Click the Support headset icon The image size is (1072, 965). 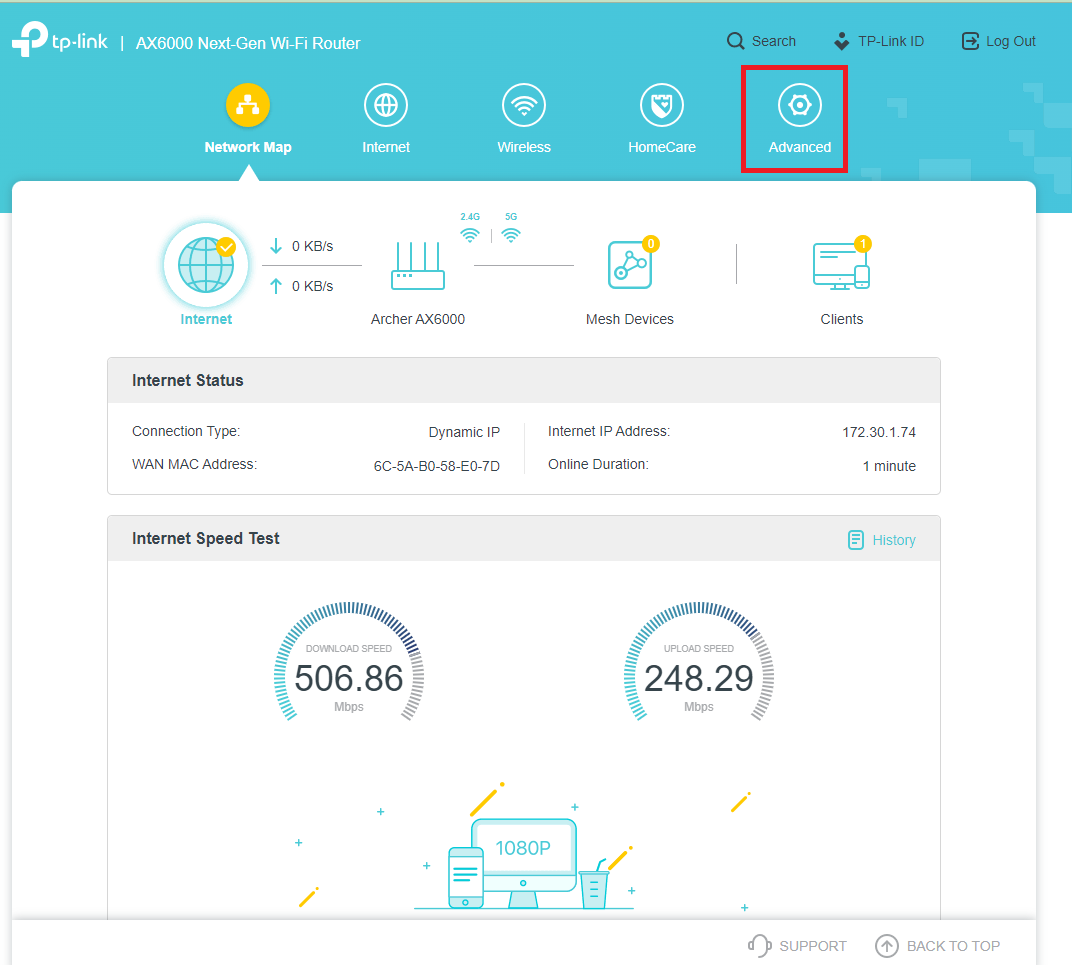759,946
